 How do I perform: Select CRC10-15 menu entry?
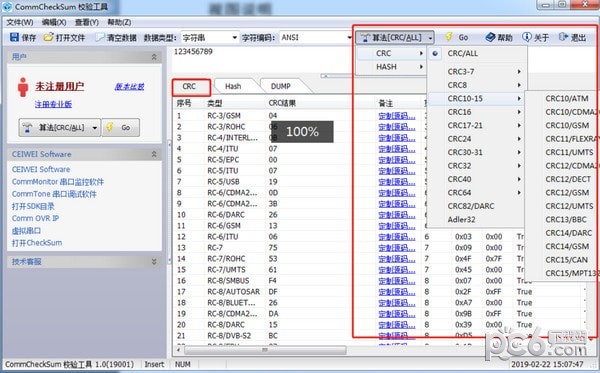pos(476,99)
